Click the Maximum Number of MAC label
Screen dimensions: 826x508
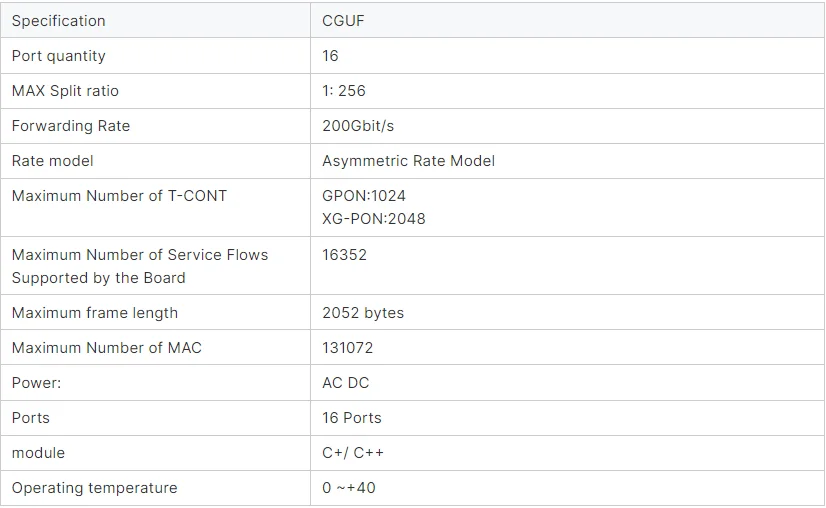[x=106, y=348]
